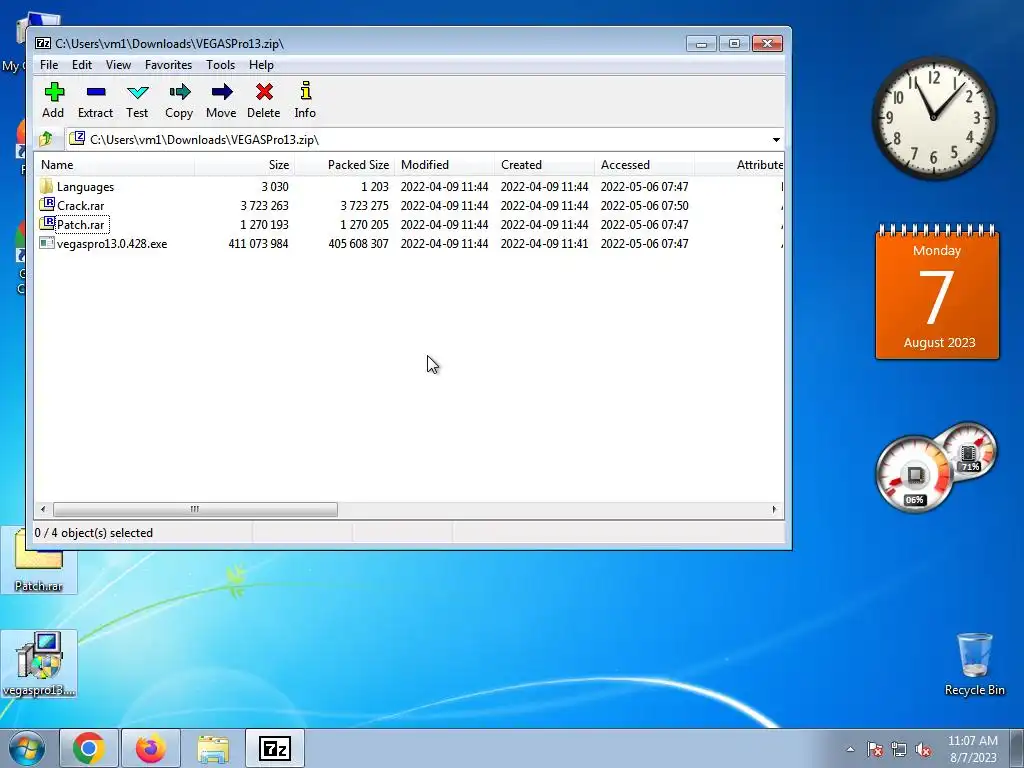Click the network tray icon

(899, 749)
